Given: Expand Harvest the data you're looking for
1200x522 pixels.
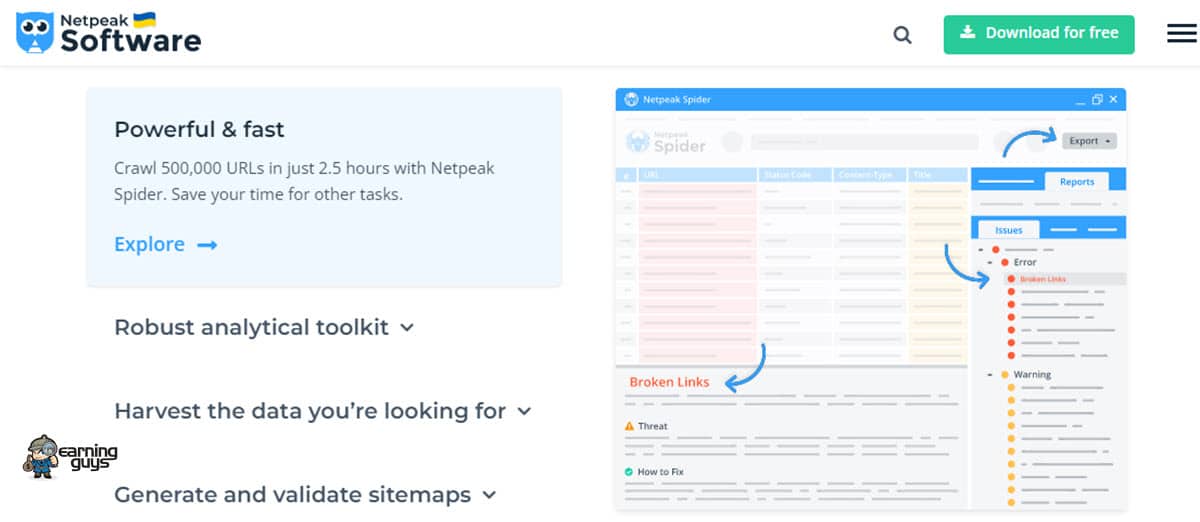Looking at the screenshot, I should coord(323,411).
